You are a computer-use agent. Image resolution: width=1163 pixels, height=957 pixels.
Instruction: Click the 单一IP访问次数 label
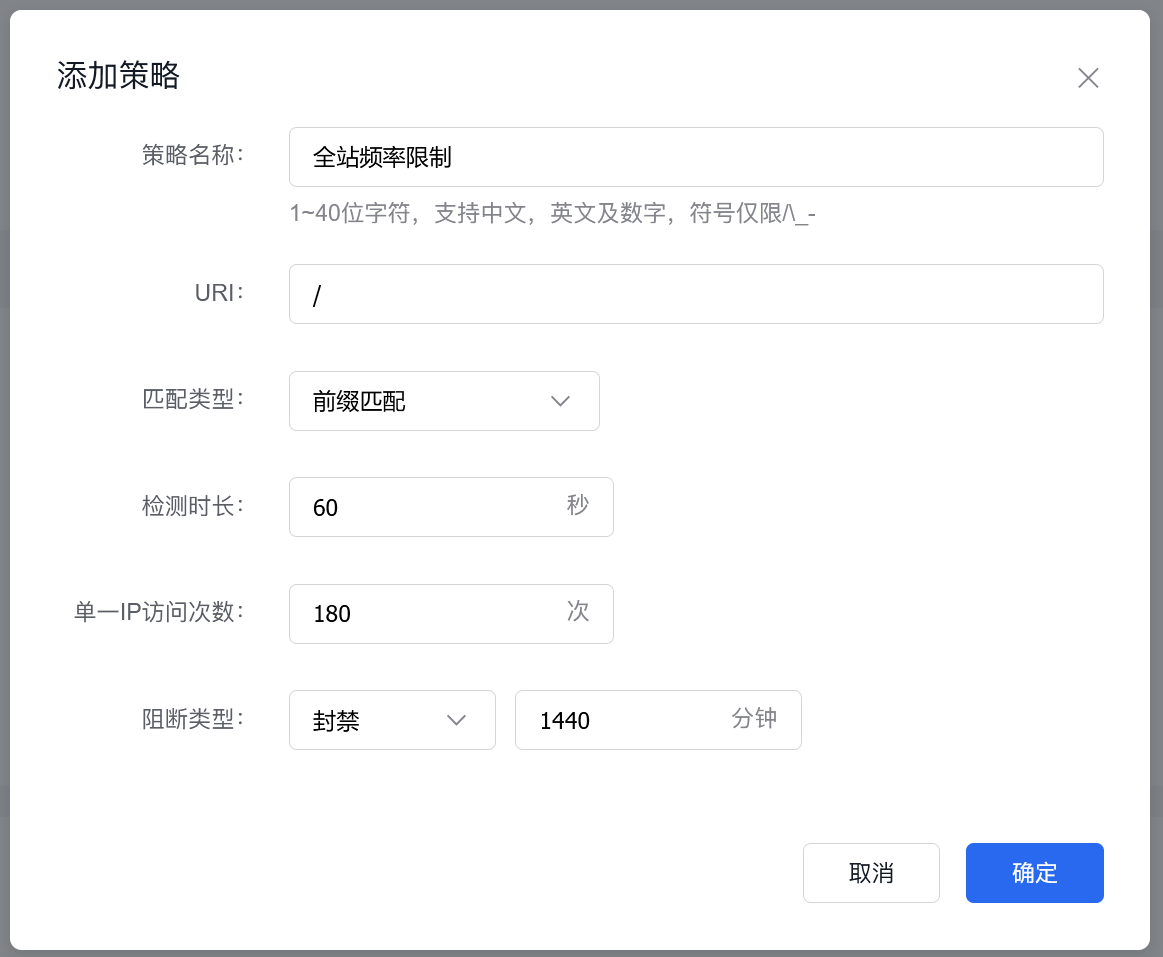(159, 612)
